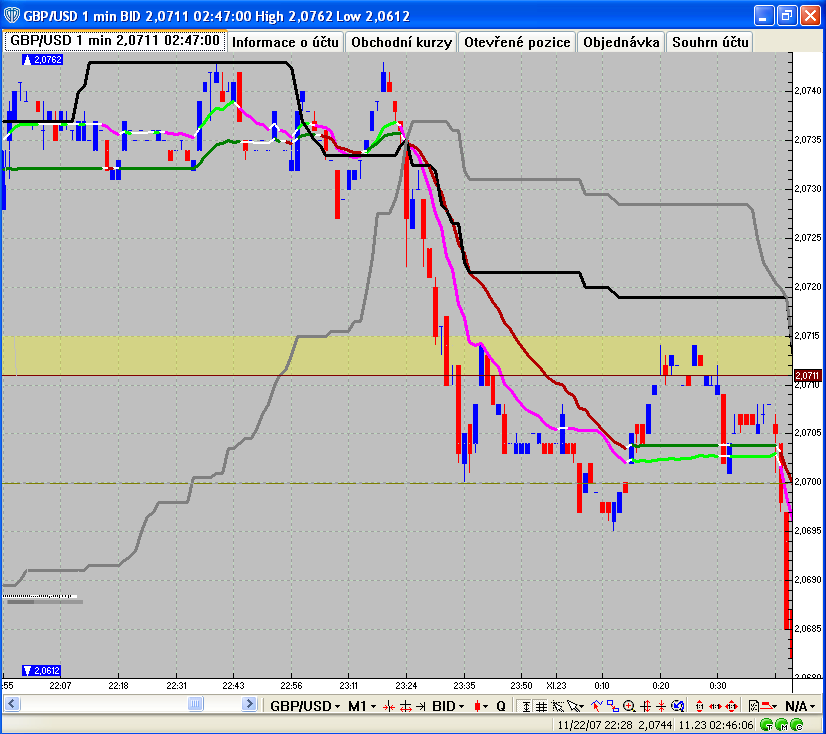Open the GBP/USD symbol dropdown

(304, 706)
